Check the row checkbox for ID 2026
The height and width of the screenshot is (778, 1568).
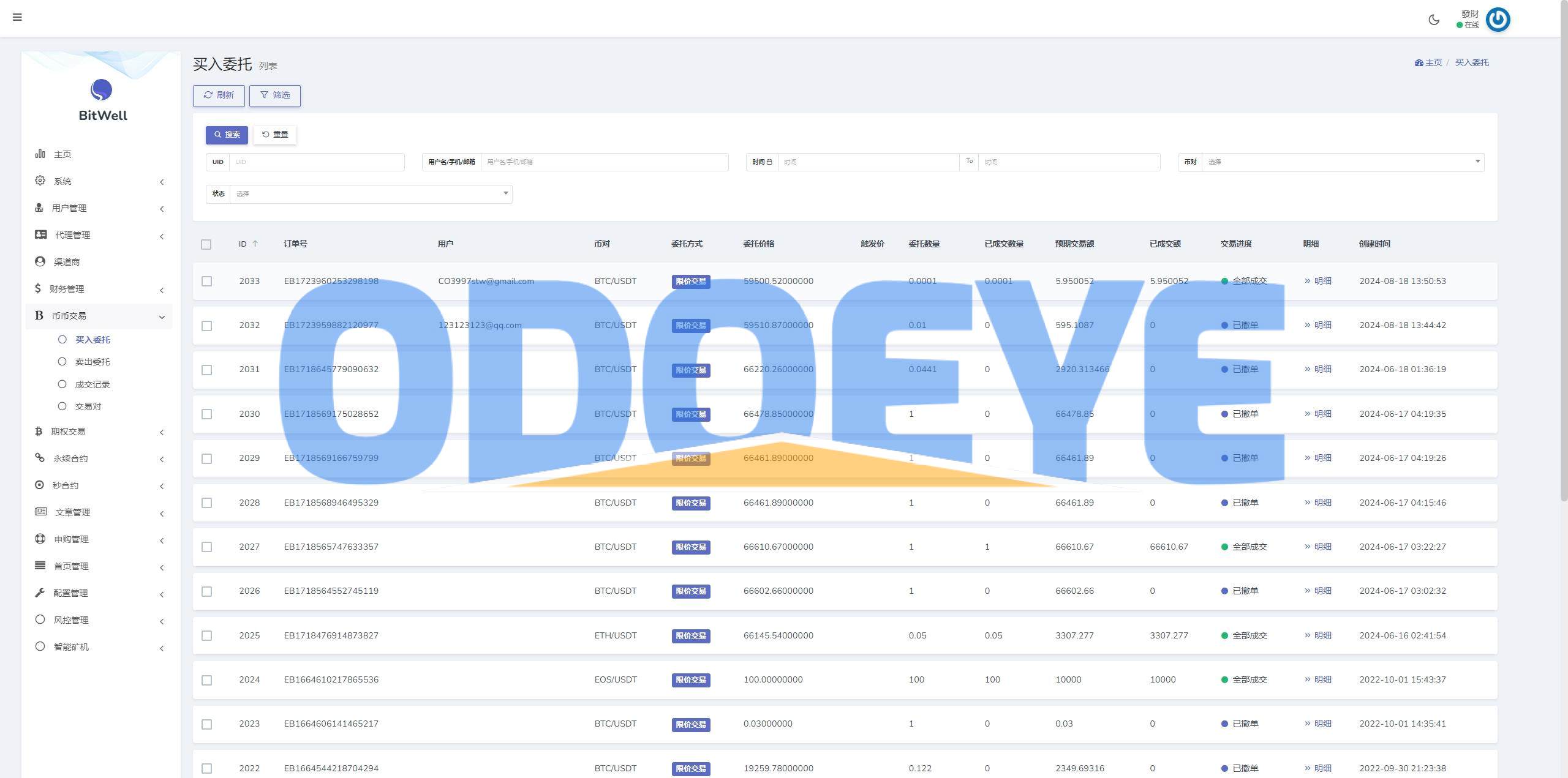point(207,591)
